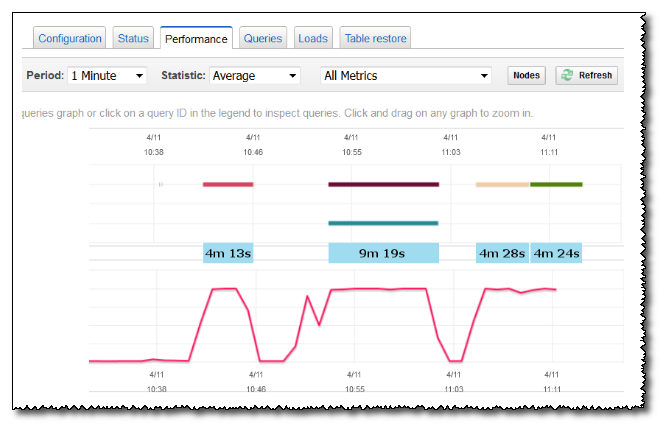
Task: Click the top axis 11:03 time label
Action: [x=451, y=152]
